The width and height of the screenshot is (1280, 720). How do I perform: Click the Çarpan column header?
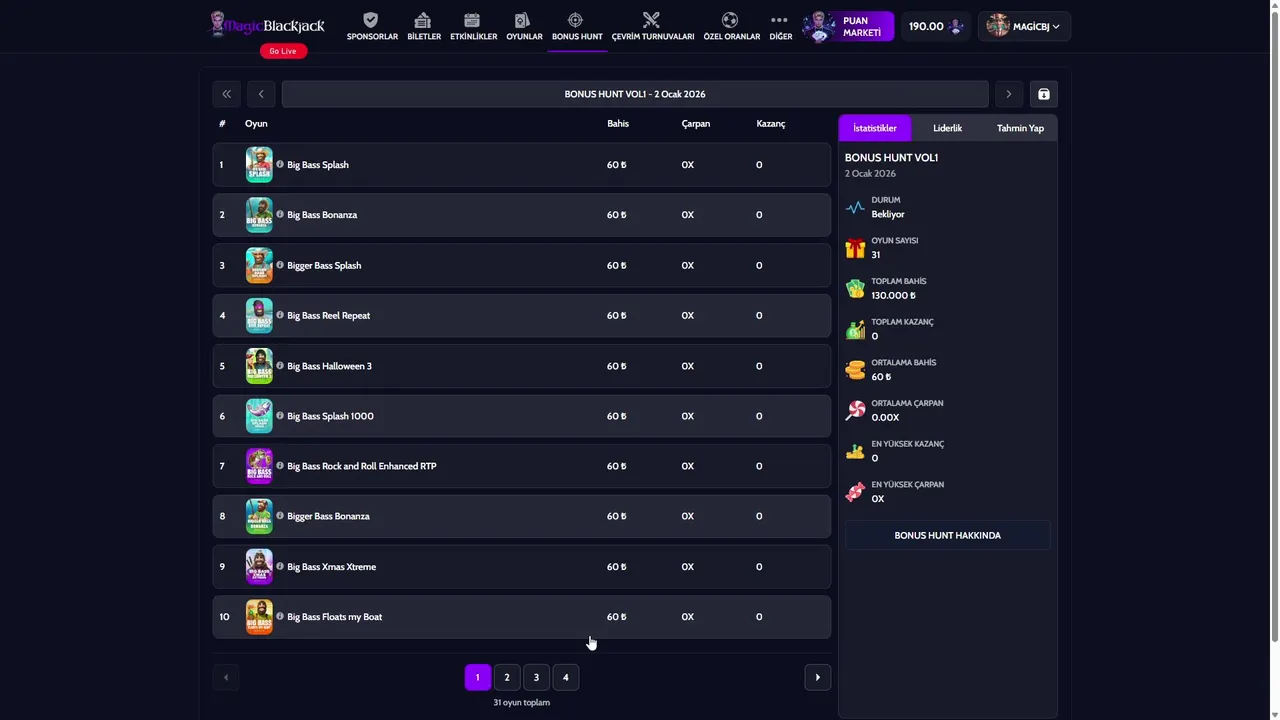696,124
